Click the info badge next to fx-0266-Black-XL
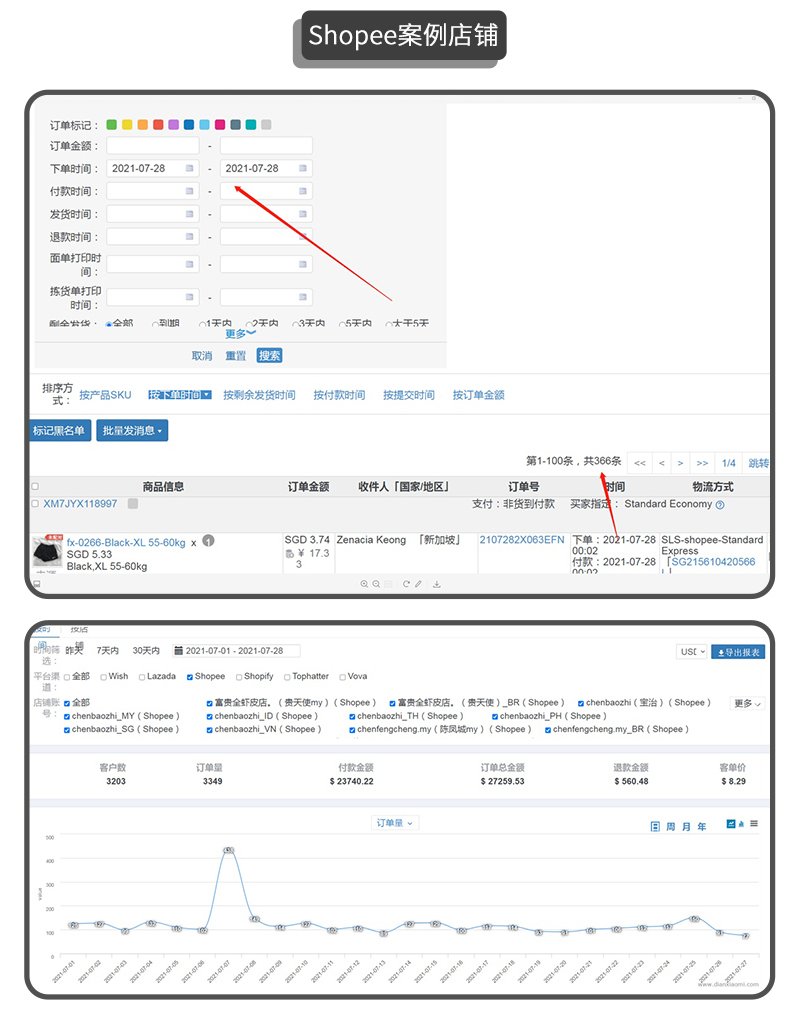Image resolution: width=790 pixels, height=1020 pixels. (x=208, y=541)
